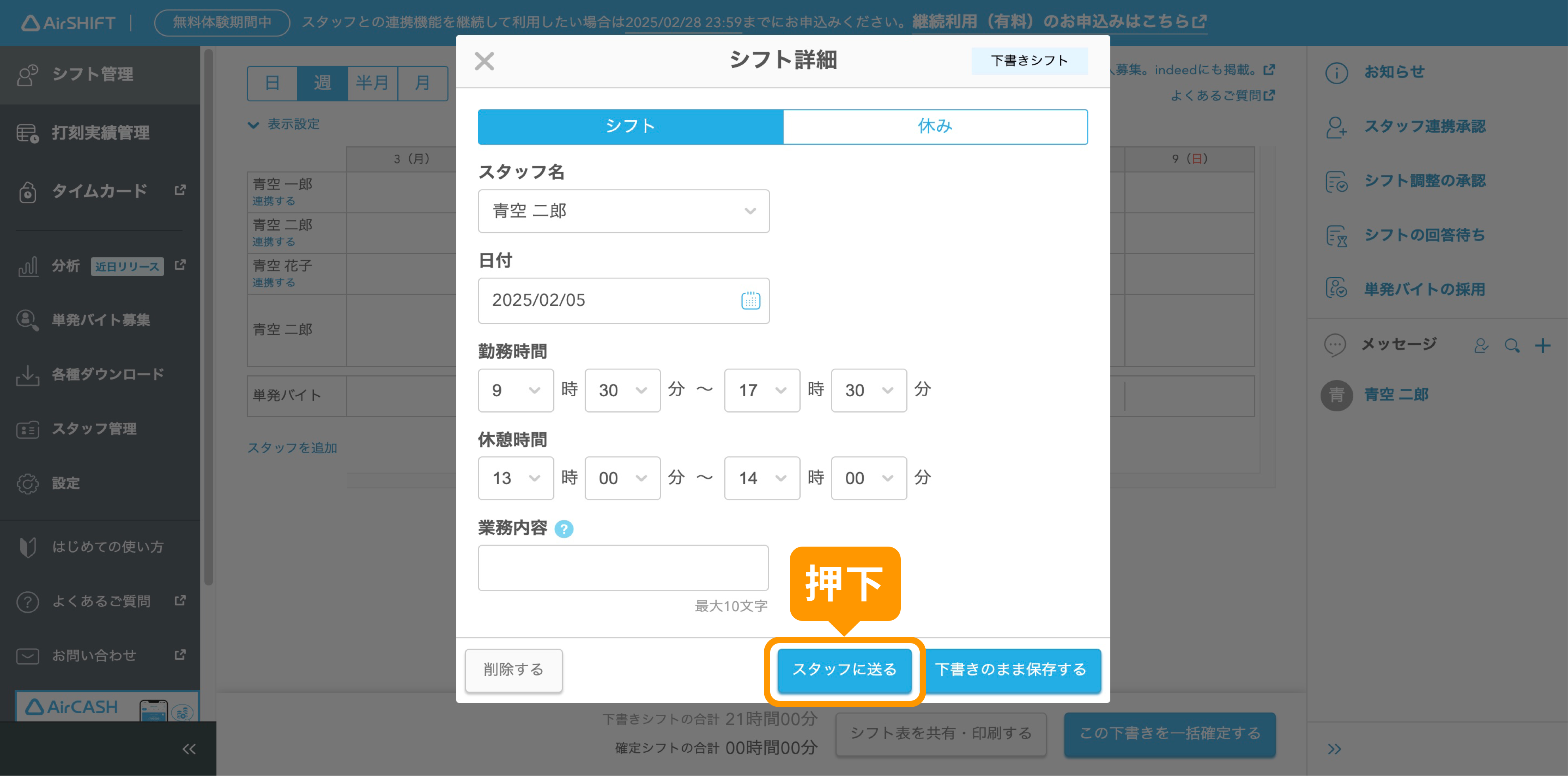Open 休憩時間 start hour dropdown 13
Screen dimensions: 1568x776
pos(516,478)
